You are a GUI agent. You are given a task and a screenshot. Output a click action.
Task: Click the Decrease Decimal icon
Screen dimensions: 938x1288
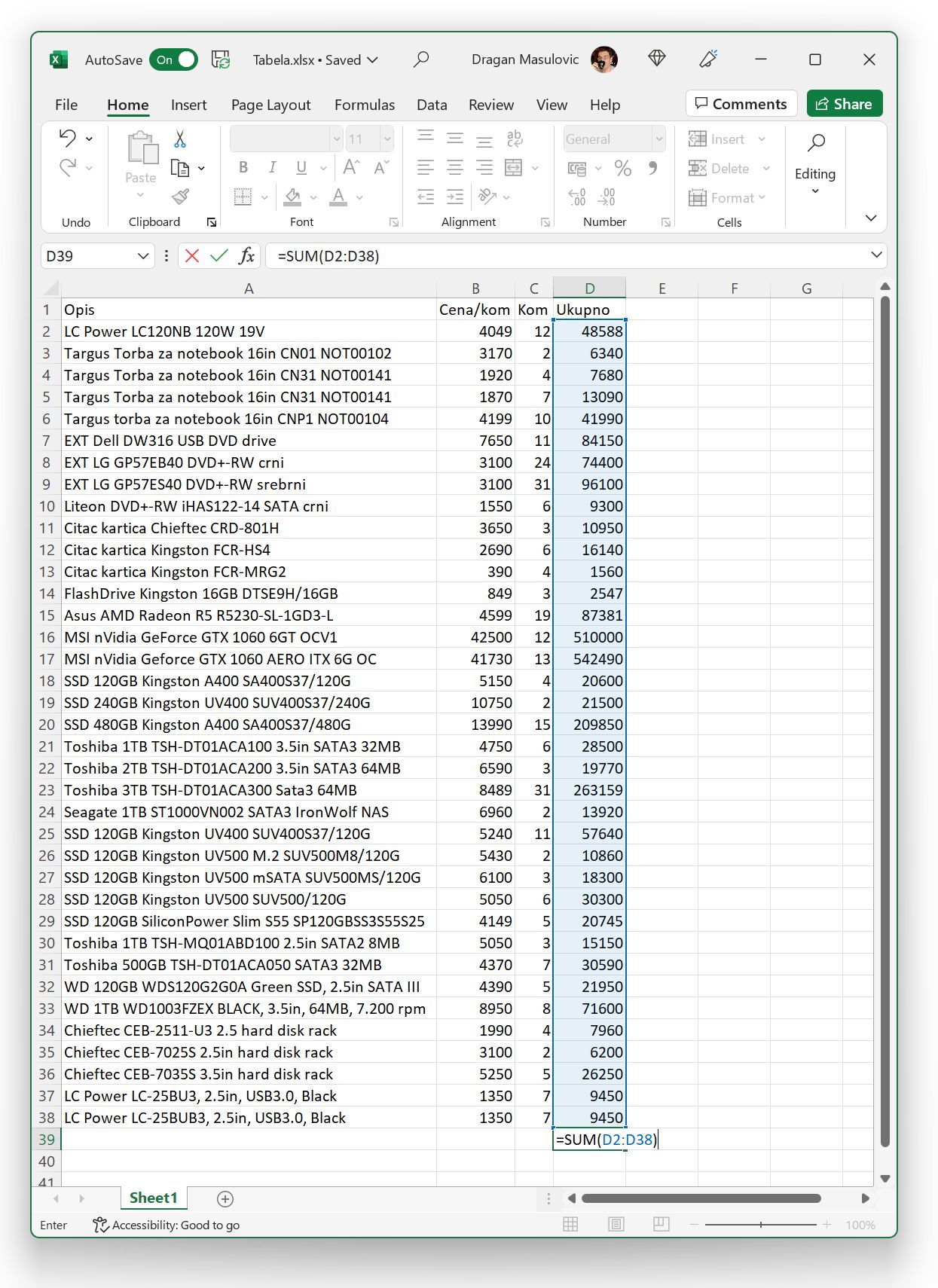tap(606, 197)
